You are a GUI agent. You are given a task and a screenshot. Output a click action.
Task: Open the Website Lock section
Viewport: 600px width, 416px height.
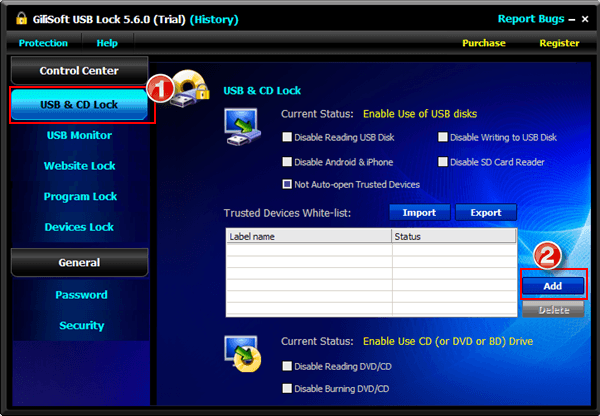[79, 166]
